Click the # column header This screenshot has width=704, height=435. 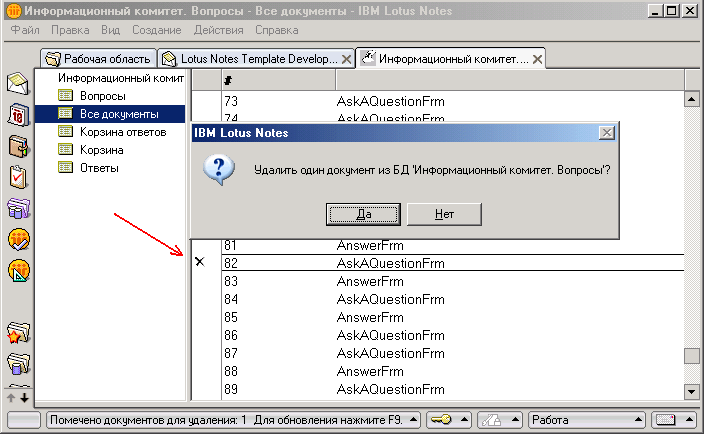point(278,80)
